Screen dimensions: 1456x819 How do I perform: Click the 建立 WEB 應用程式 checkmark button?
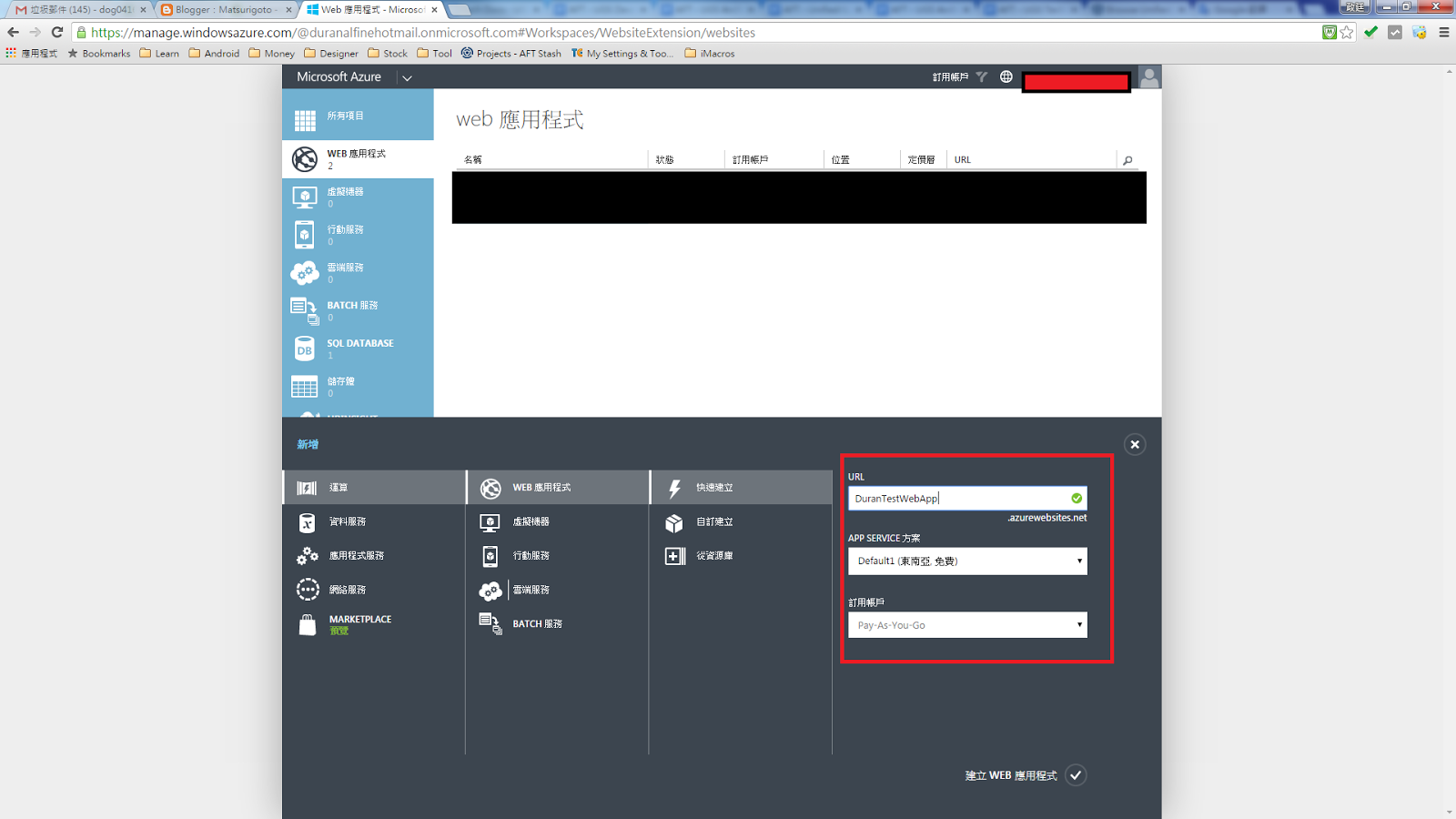(x=1076, y=775)
